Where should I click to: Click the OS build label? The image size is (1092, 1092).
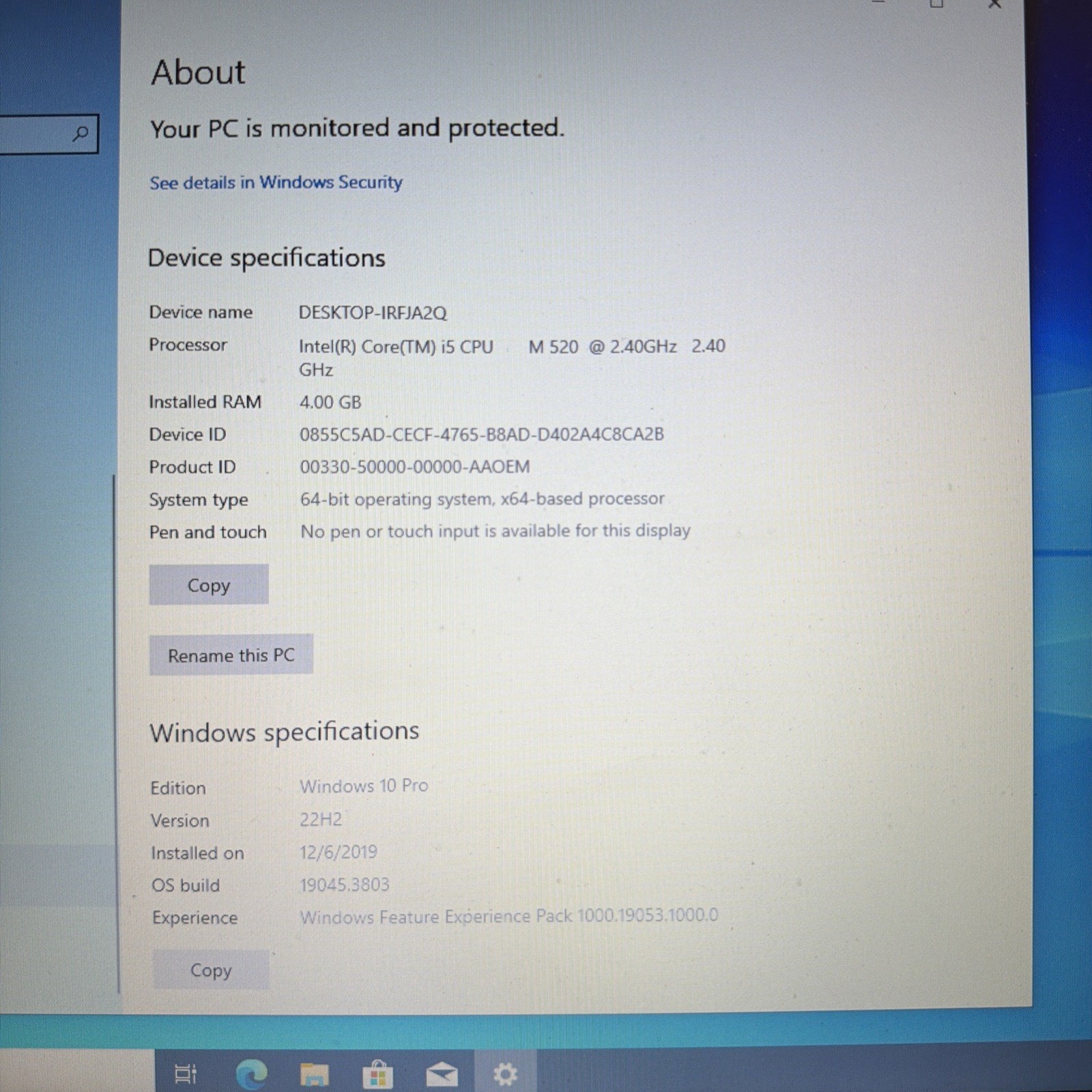(186, 885)
